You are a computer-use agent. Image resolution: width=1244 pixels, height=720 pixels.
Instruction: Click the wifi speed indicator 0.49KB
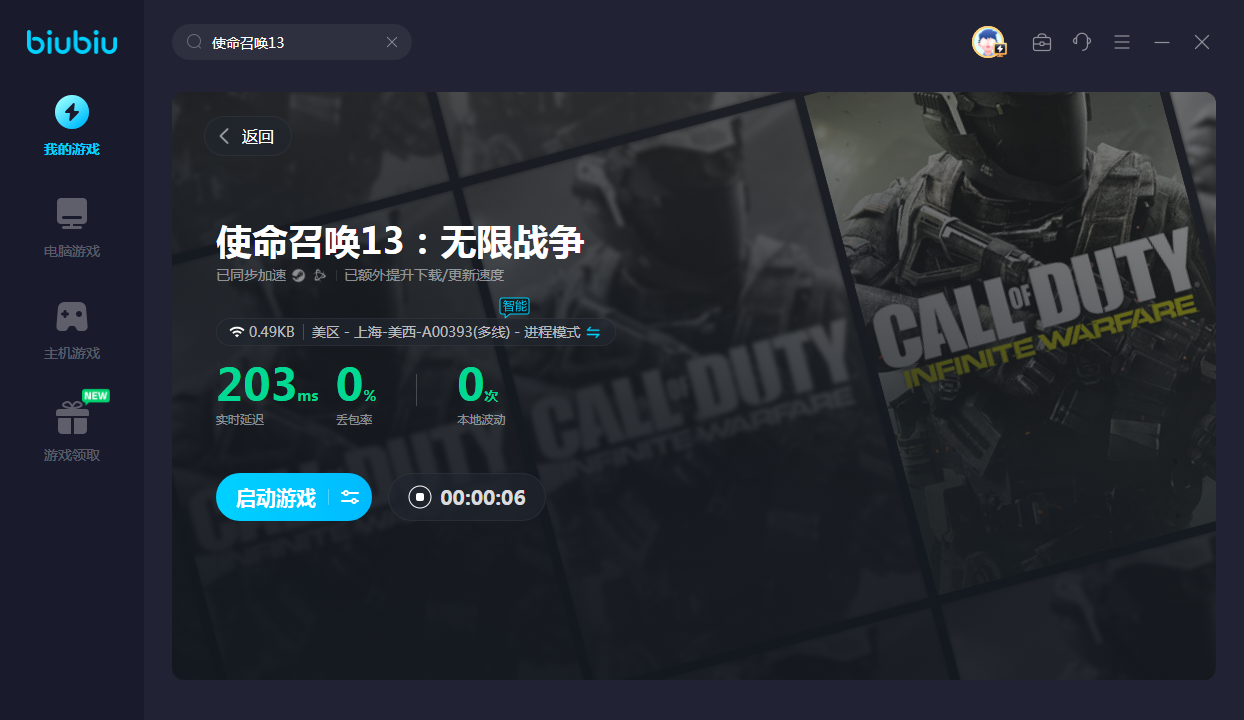(261, 332)
